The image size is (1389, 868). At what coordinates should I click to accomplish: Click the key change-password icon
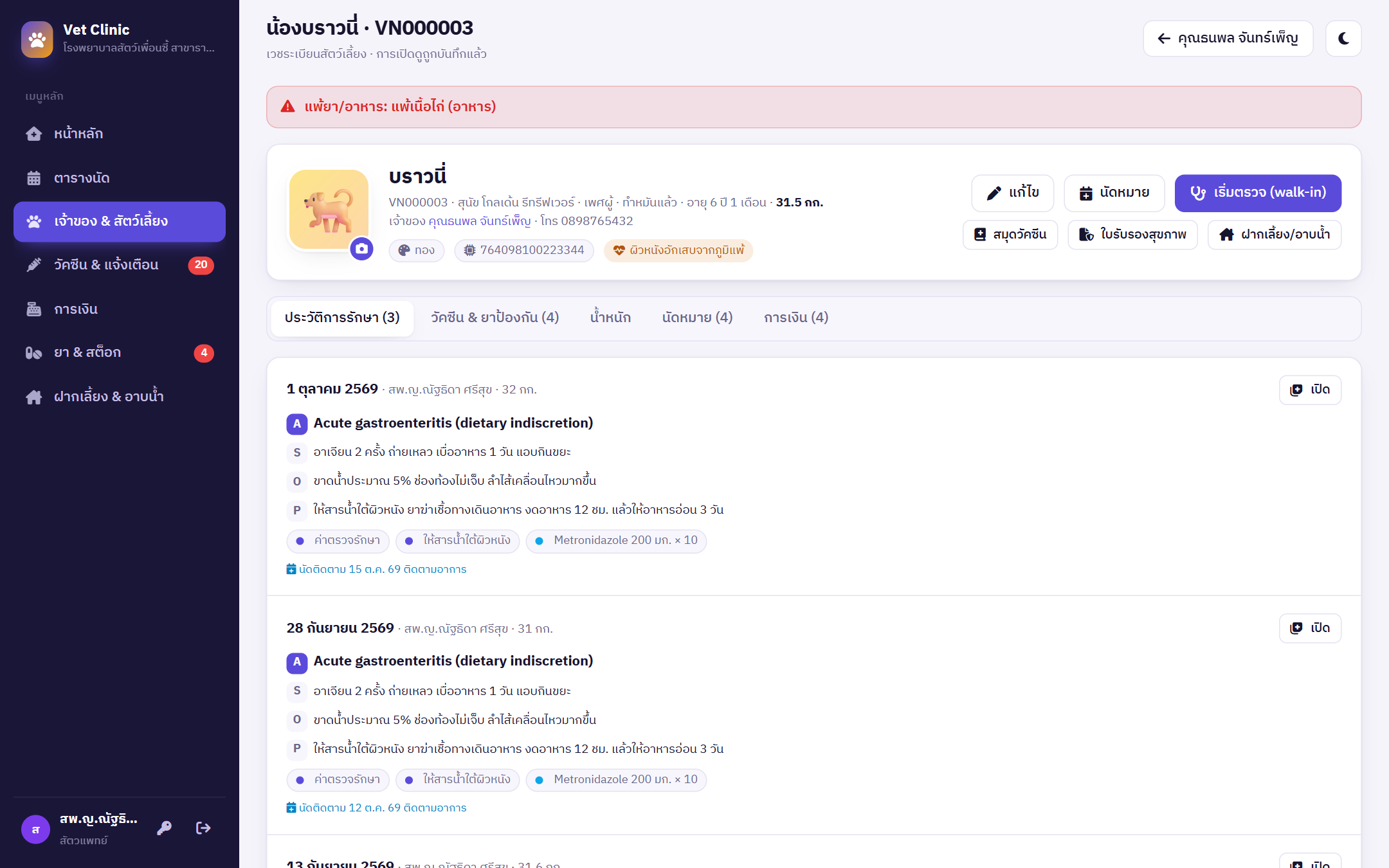(165, 828)
